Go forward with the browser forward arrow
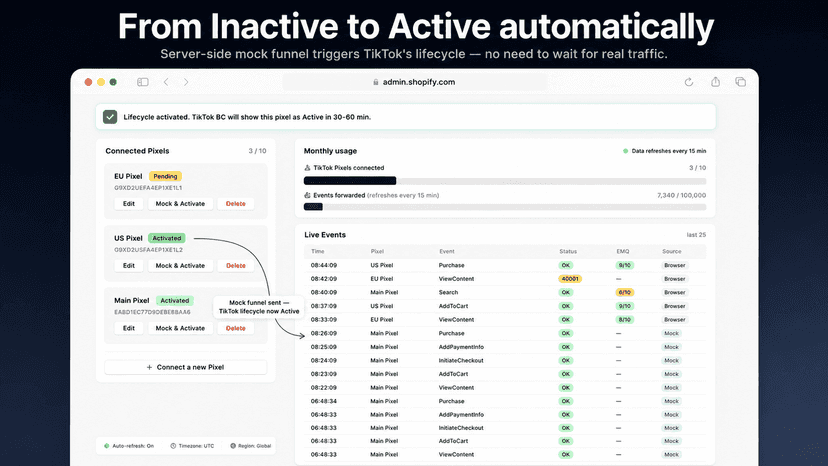Viewport: 828px width, 466px height. tap(186, 82)
